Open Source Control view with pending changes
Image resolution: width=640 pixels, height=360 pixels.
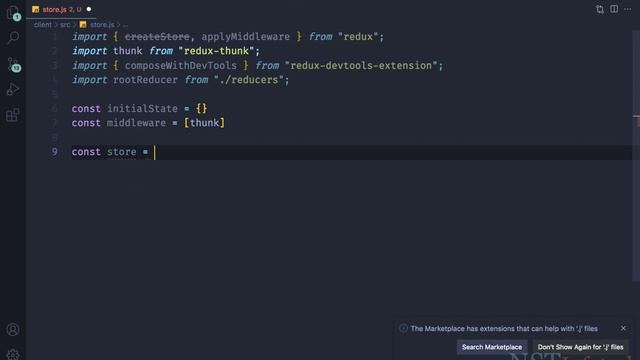pos(13,64)
